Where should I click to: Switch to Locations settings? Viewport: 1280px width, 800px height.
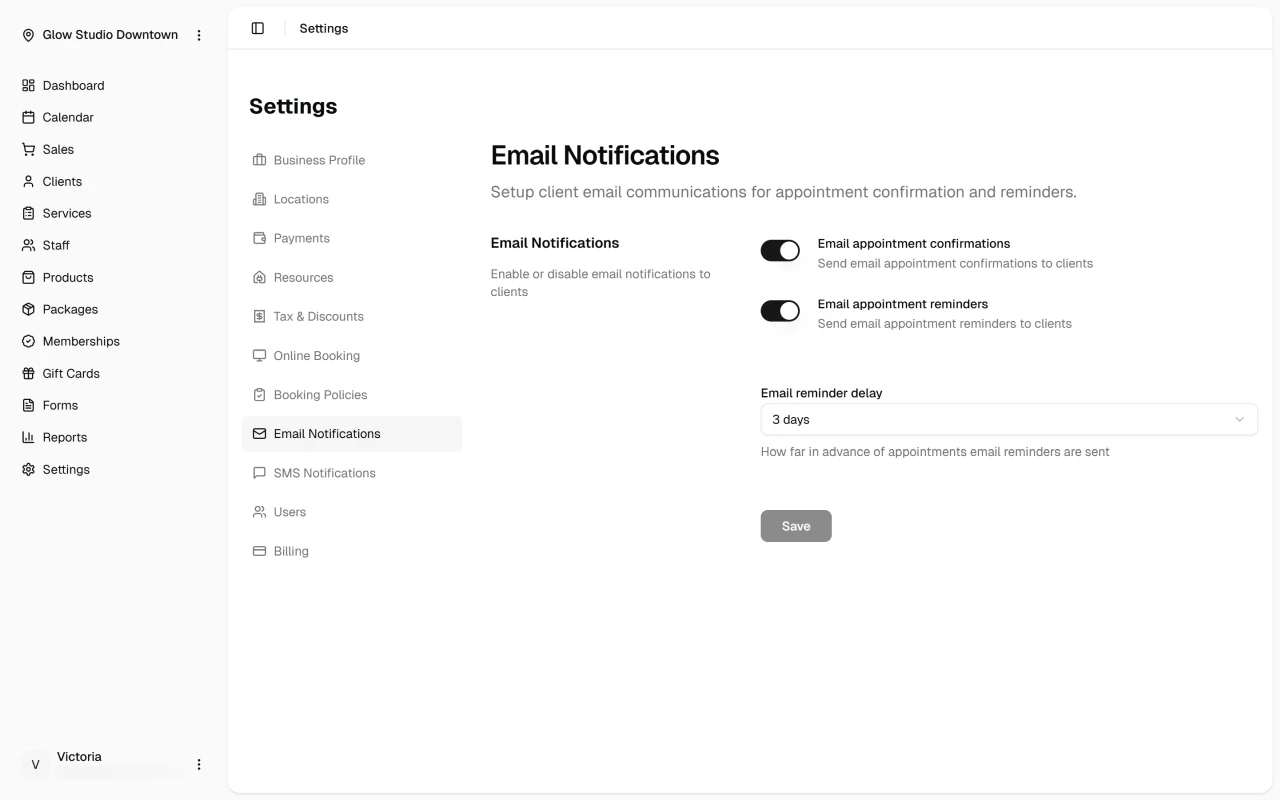pos(352,199)
